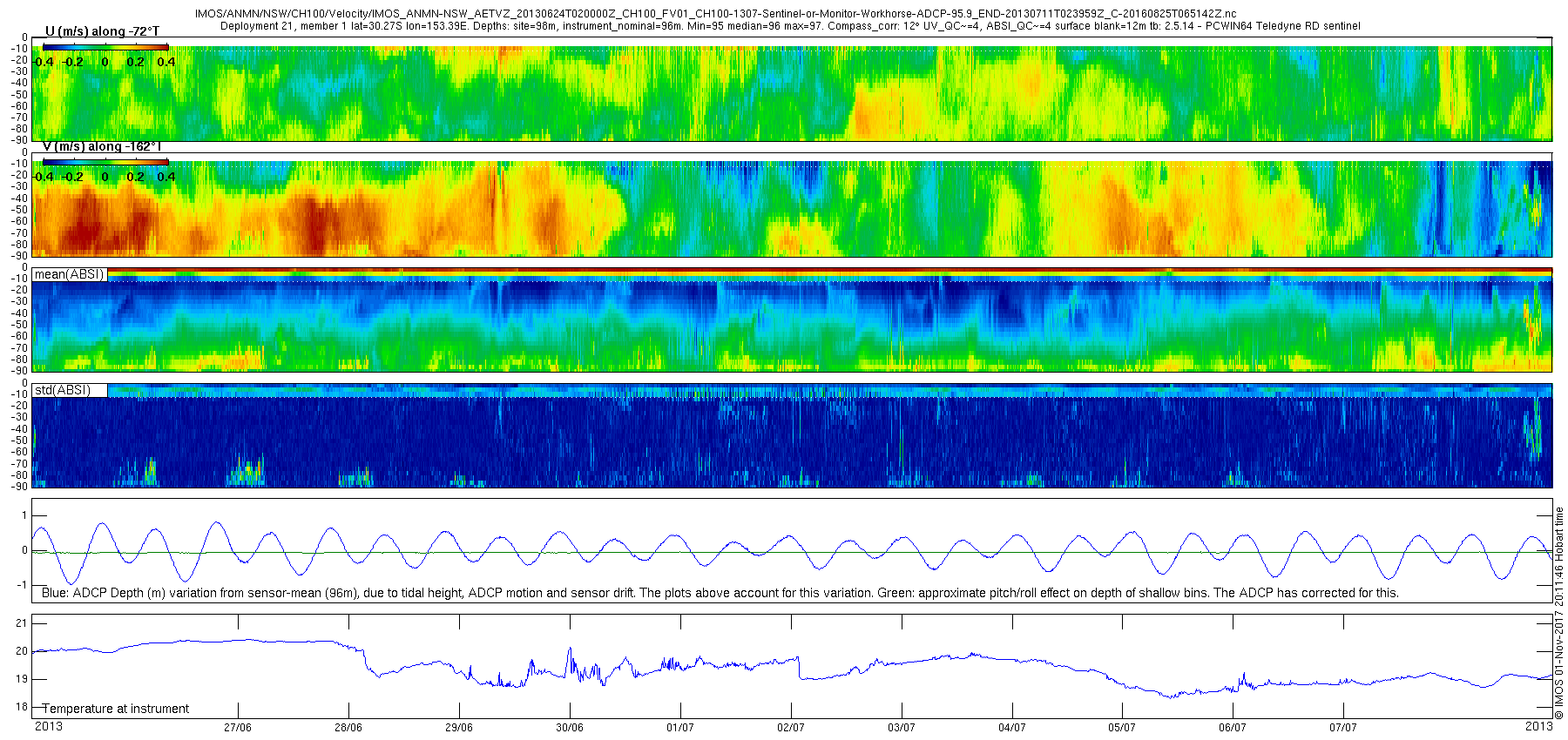The height and width of the screenshot is (740, 1568).
Task: Click the '2013' year label at right axis end
Action: tap(1539, 726)
